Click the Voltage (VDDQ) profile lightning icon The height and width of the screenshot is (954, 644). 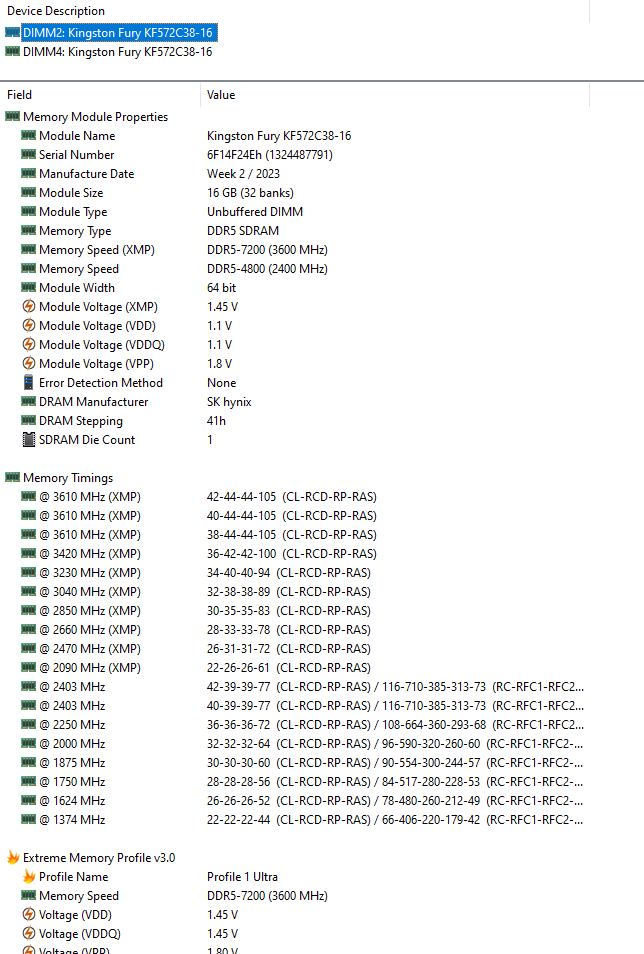(29, 933)
